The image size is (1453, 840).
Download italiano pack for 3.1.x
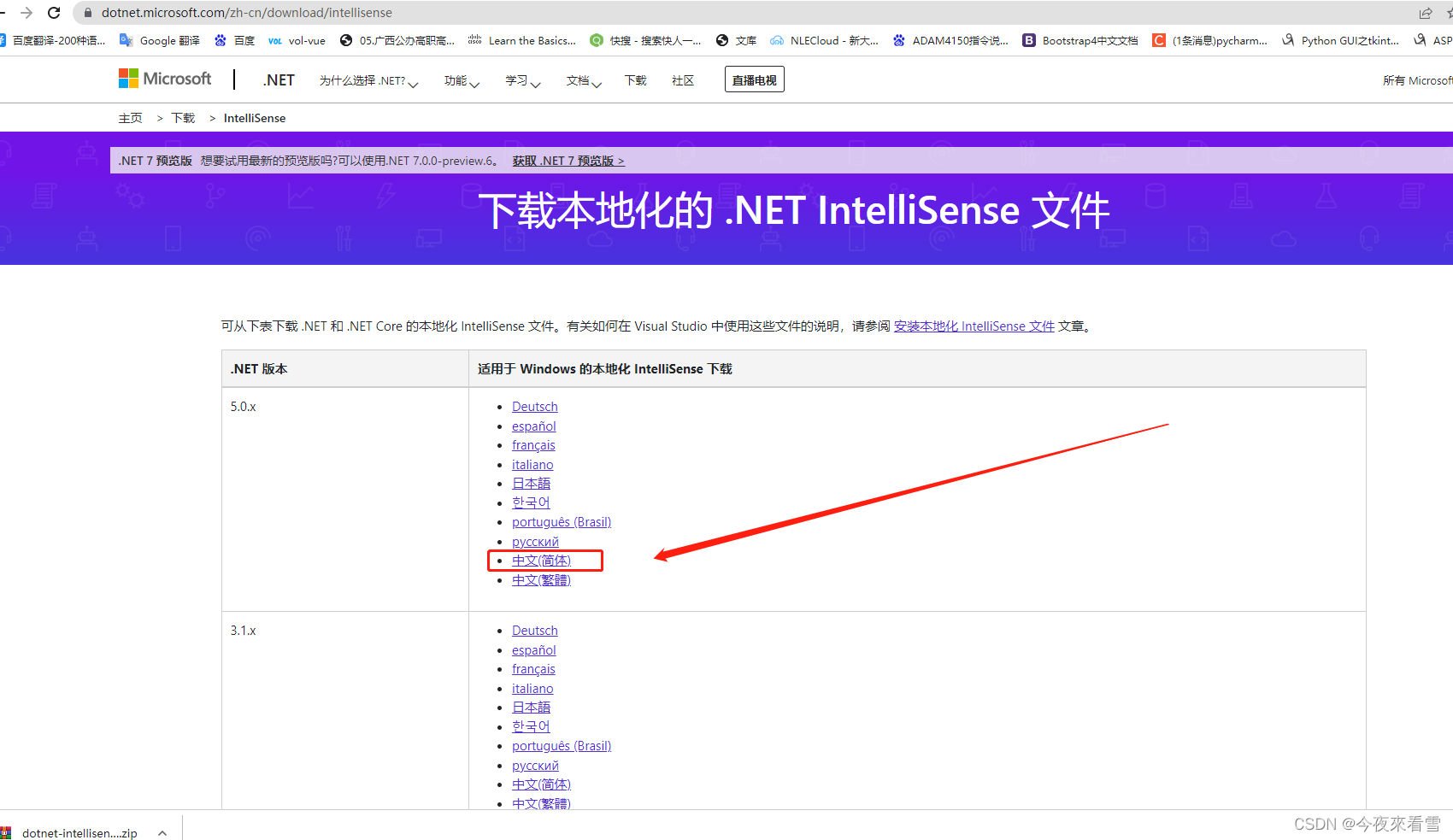[x=532, y=689]
